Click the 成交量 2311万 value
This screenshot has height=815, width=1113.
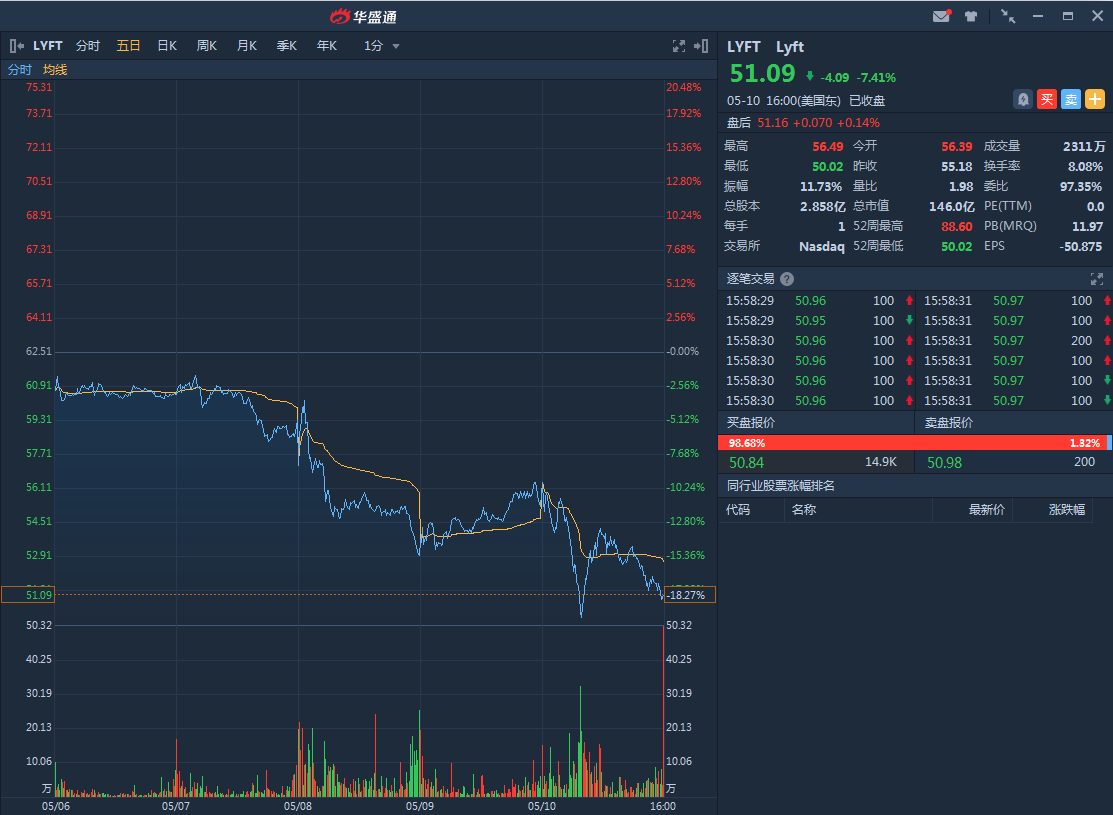coord(1084,147)
